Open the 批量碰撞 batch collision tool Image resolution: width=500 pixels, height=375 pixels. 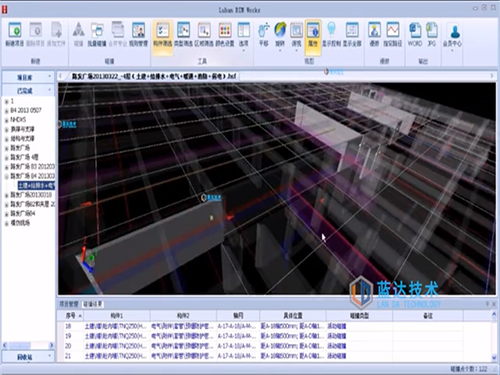pyautogui.click(x=97, y=34)
